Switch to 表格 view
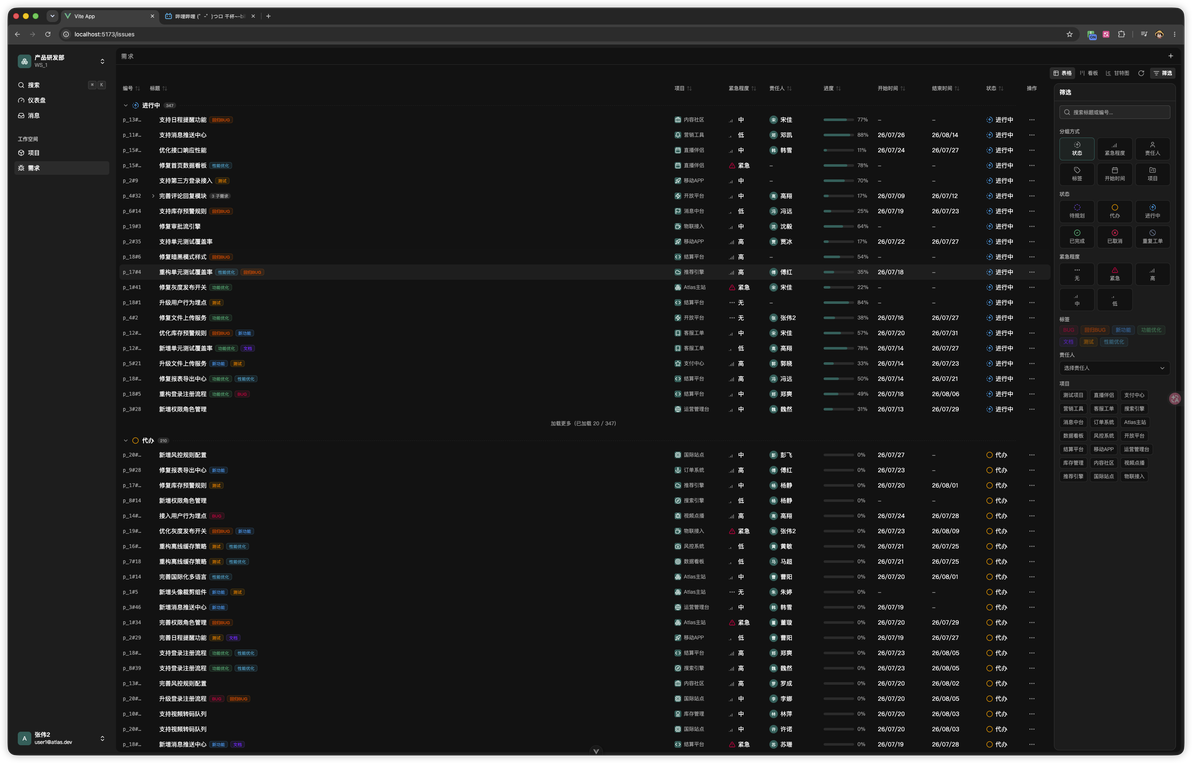This screenshot has height=763, width=1192. pos(1062,73)
